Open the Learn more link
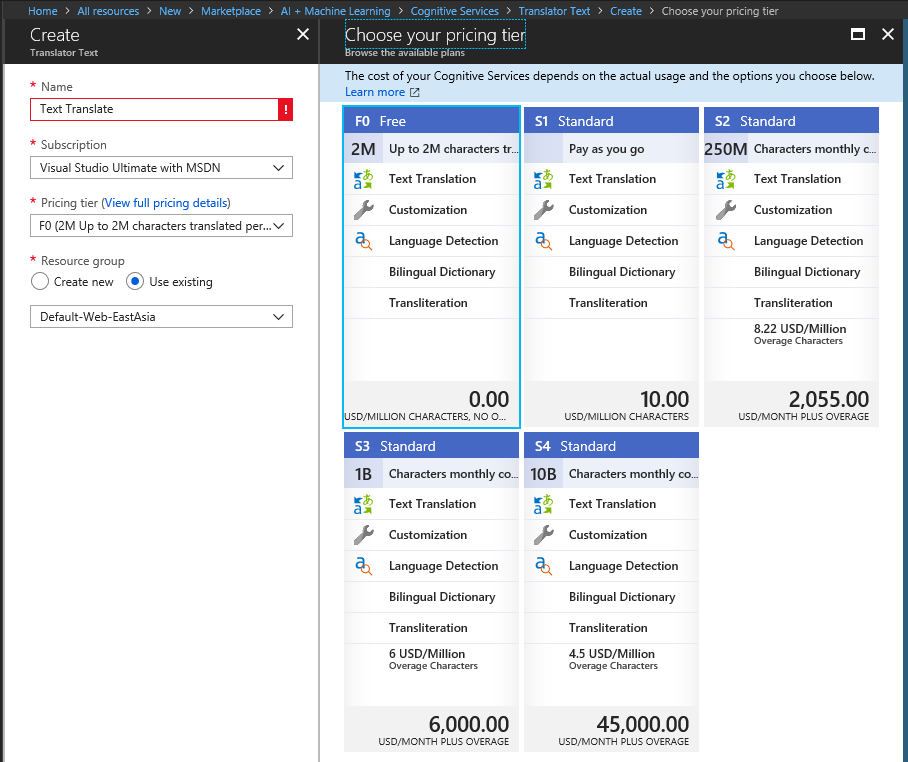 tap(375, 92)
